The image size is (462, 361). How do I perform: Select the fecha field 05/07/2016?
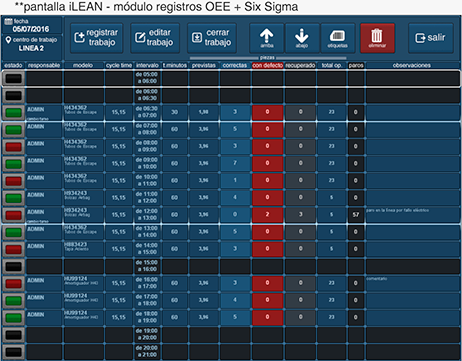(x=32, y=26)
